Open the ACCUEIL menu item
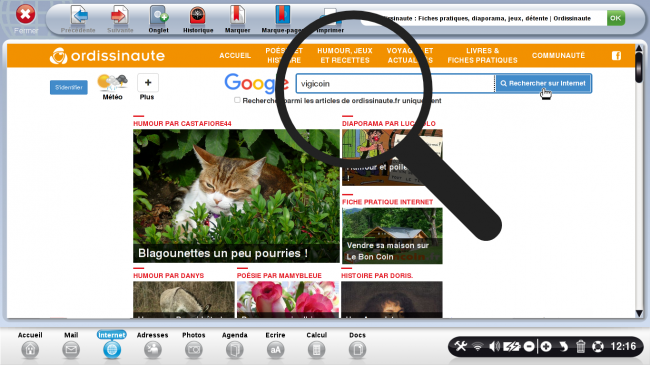Screen dimensions: 650x365 click(235, 56)
